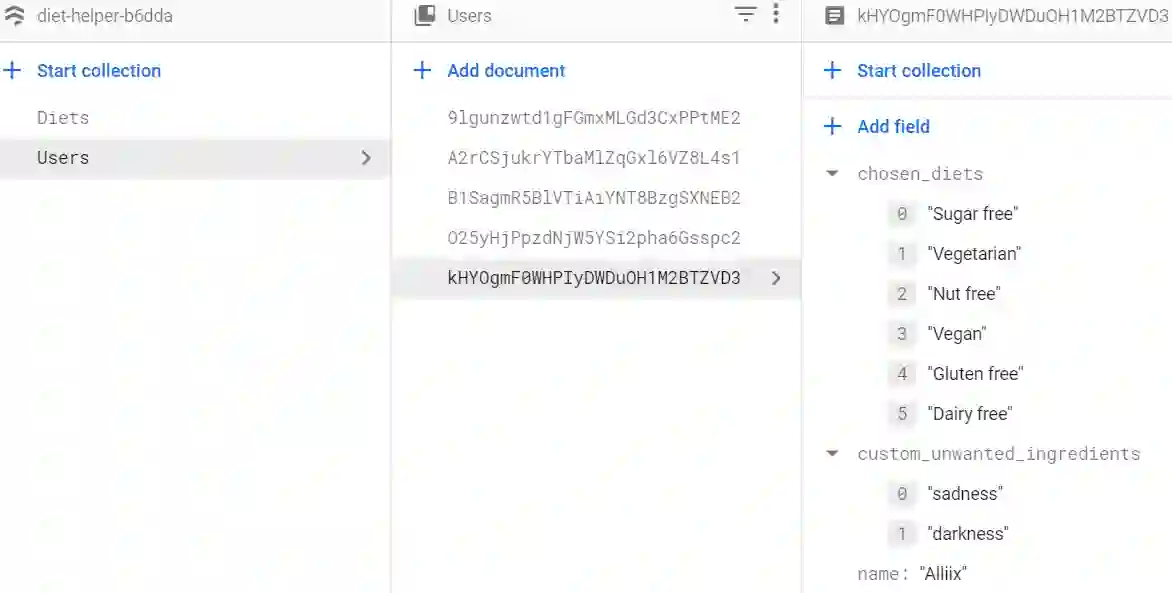Click the Add document button
1172x593 pixels.
click(x=506, y=71)
